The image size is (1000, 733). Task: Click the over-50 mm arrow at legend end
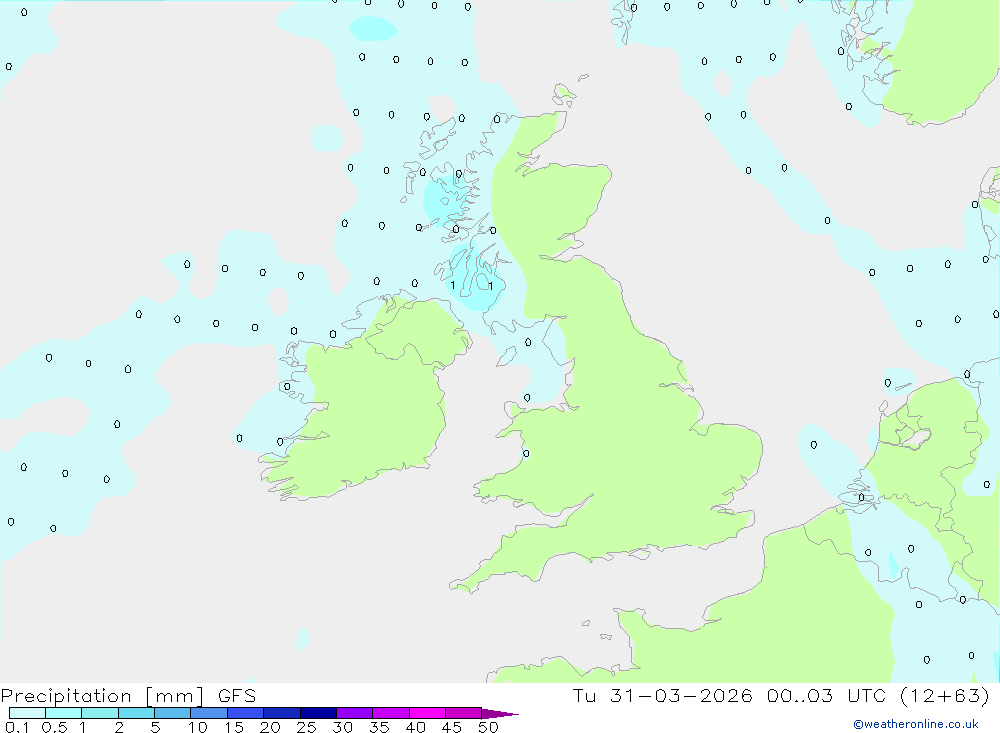click(x=500, y=714)
